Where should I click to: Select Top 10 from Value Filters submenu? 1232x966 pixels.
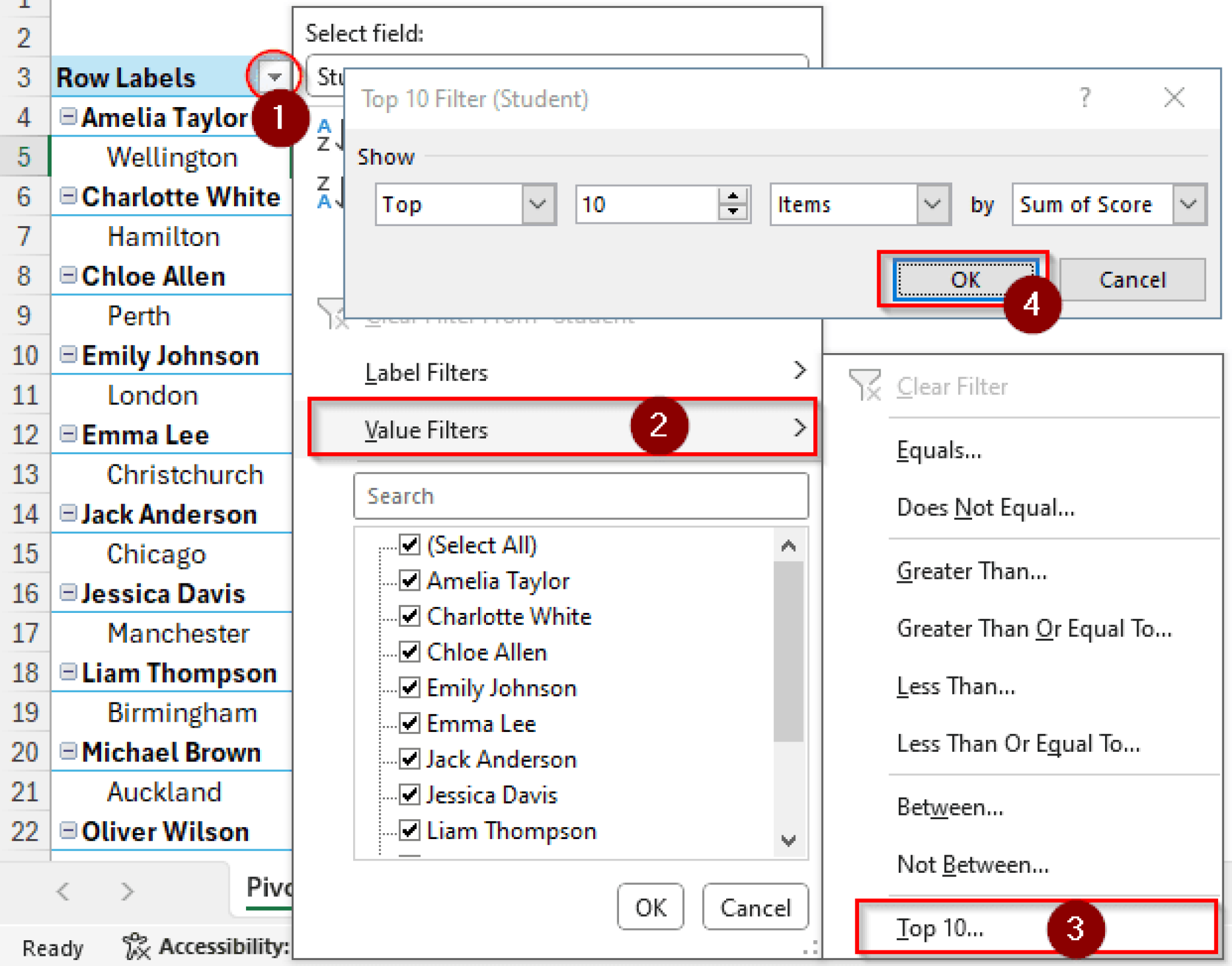pos(938,928)
